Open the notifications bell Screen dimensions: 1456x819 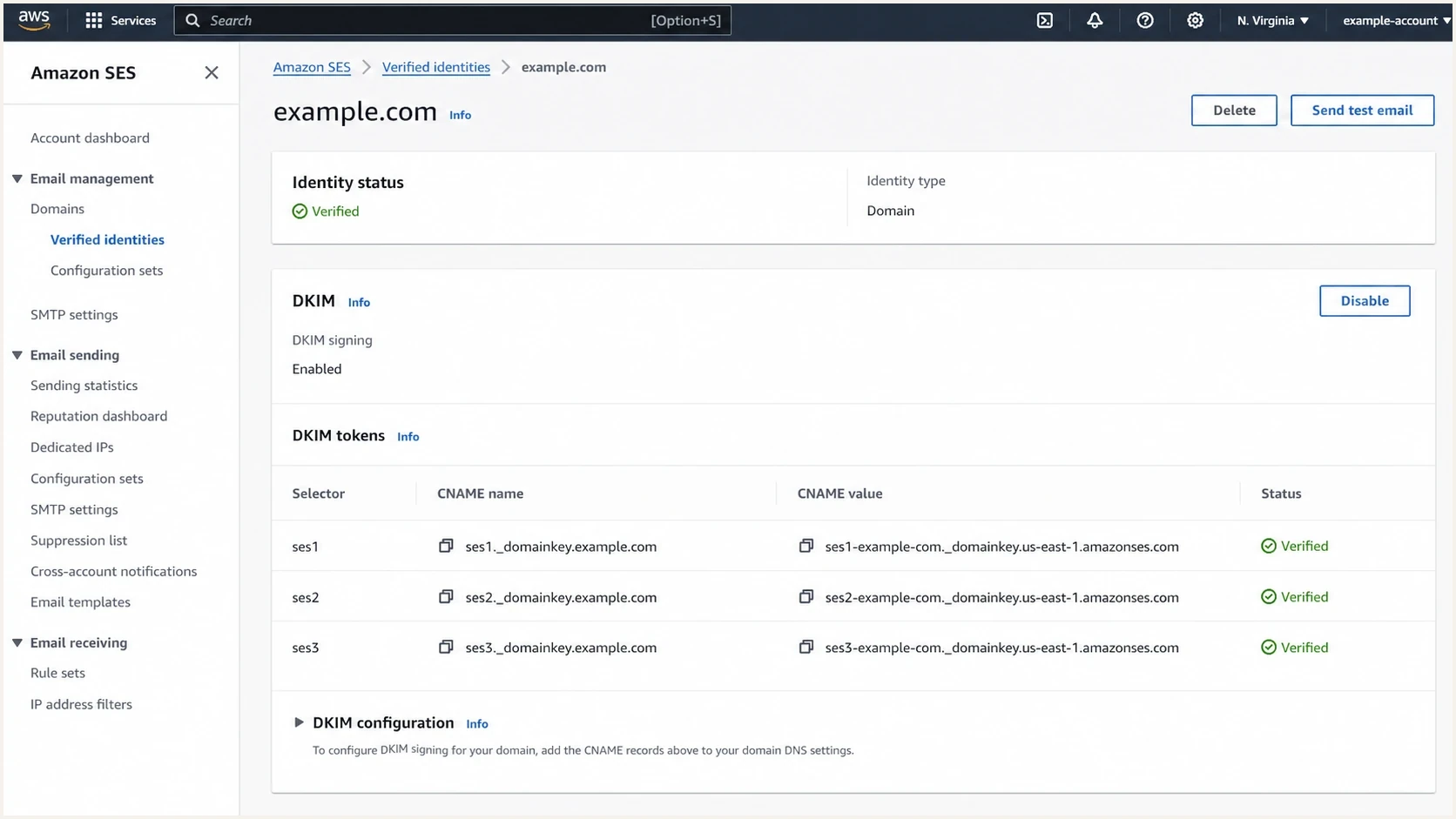1095,20
